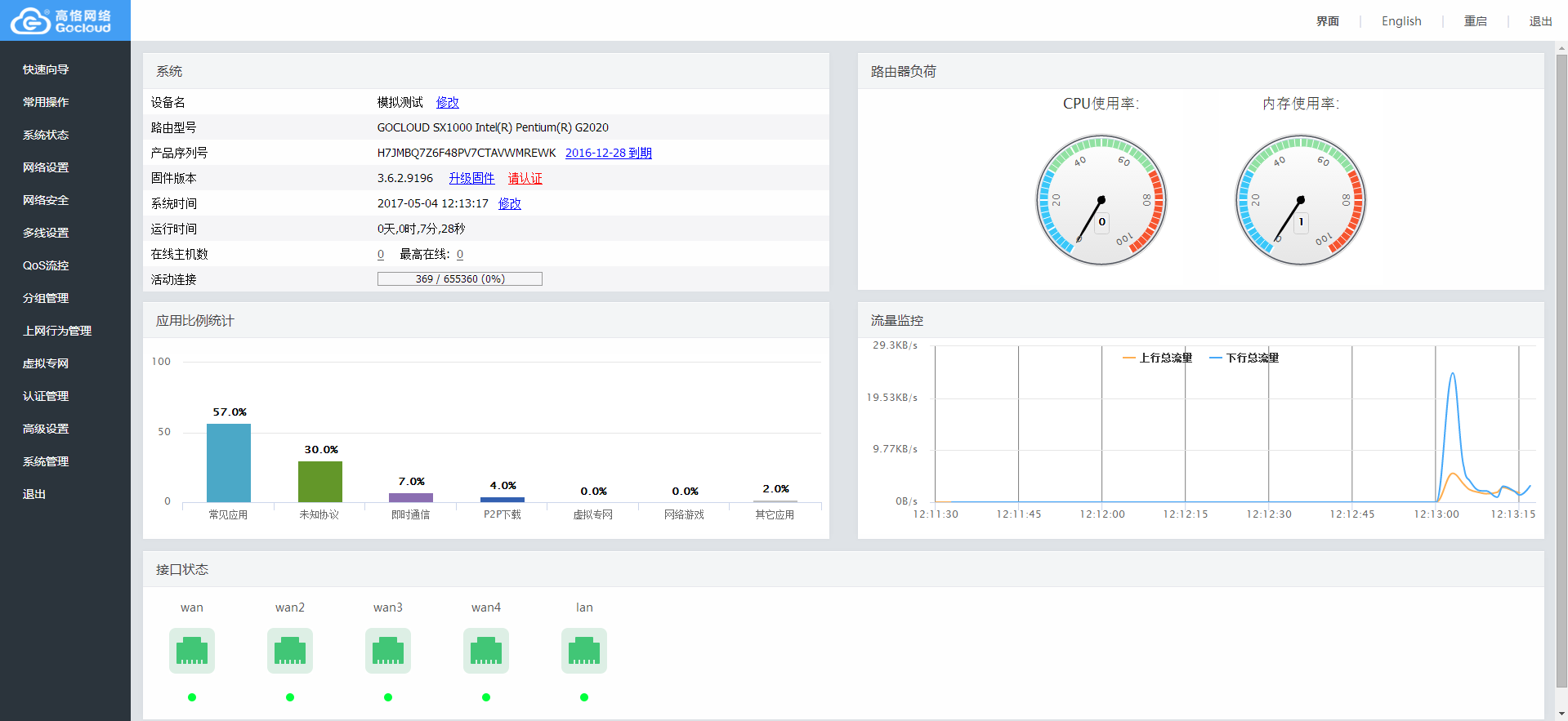Click the wan port icon

[x=192, y=651]
